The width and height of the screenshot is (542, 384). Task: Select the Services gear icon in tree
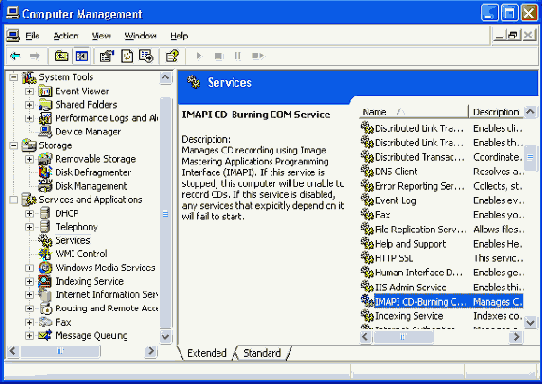pos(45,240)
